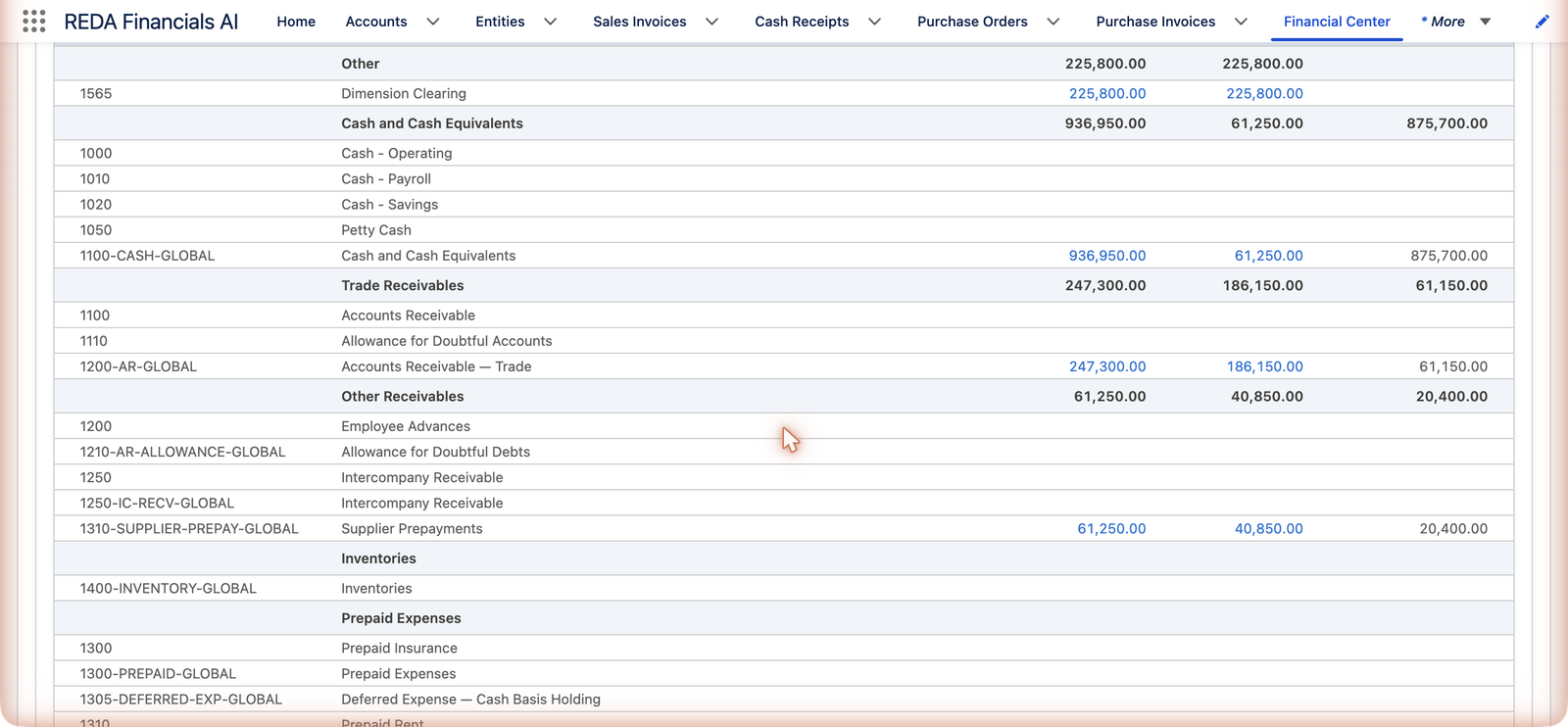Open the Sales Invoices tab
The image size is (1568, 727).
point(640,22)
